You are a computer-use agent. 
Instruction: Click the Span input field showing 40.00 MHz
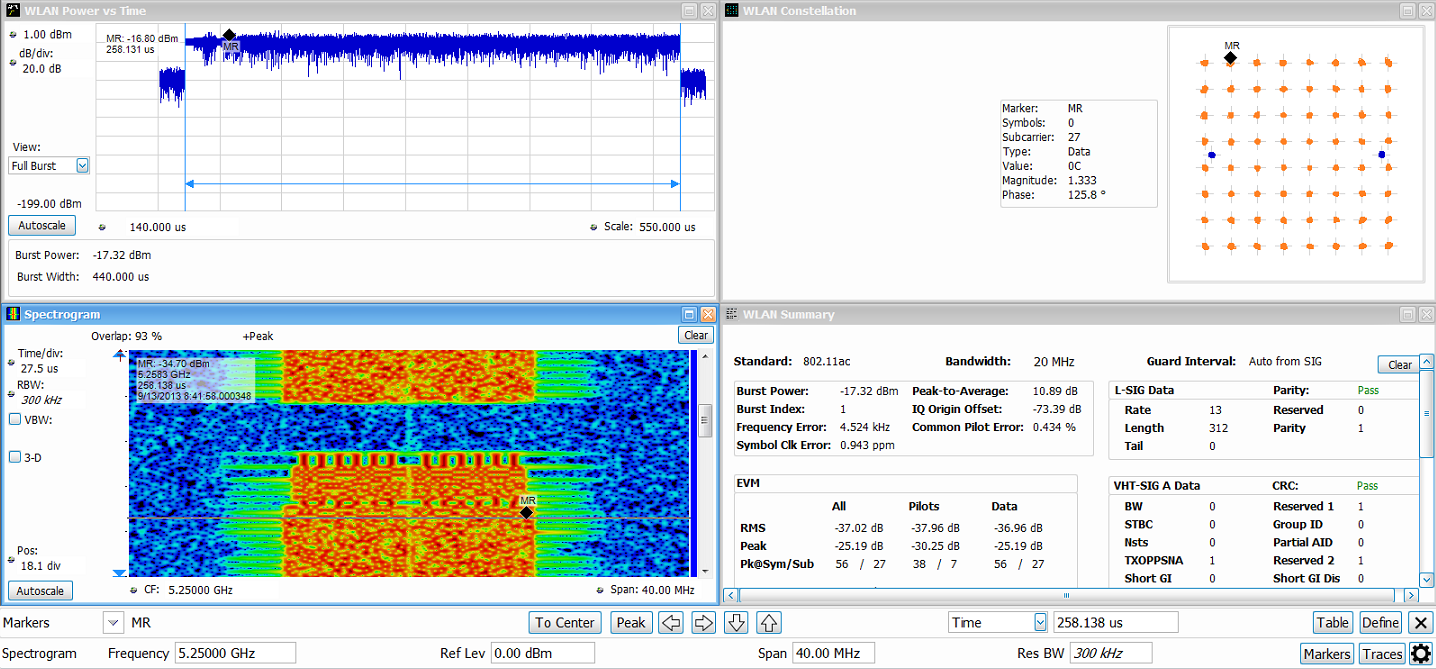pyautogui.click(x=832, y=653)
